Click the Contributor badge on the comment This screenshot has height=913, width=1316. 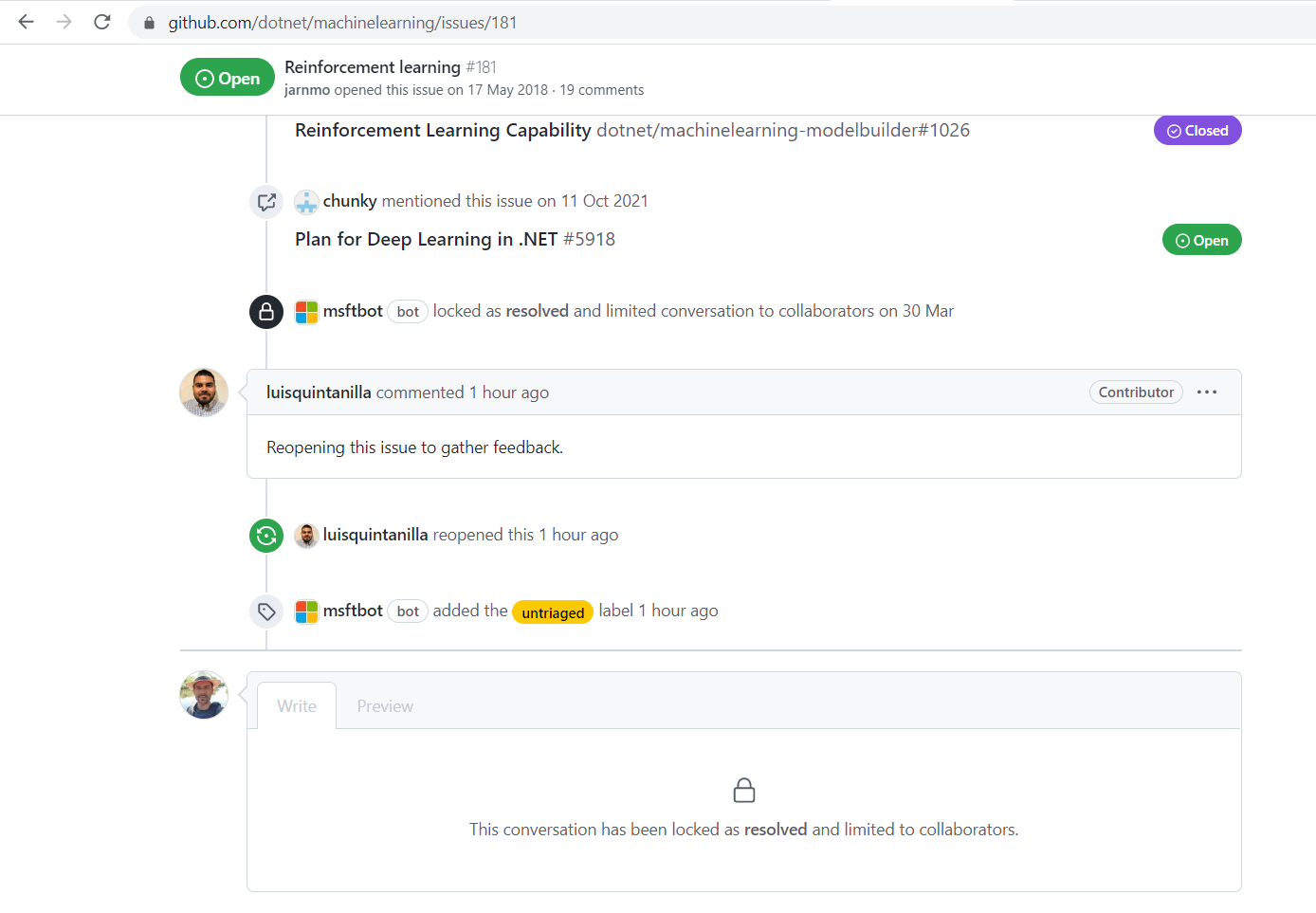1136,392
